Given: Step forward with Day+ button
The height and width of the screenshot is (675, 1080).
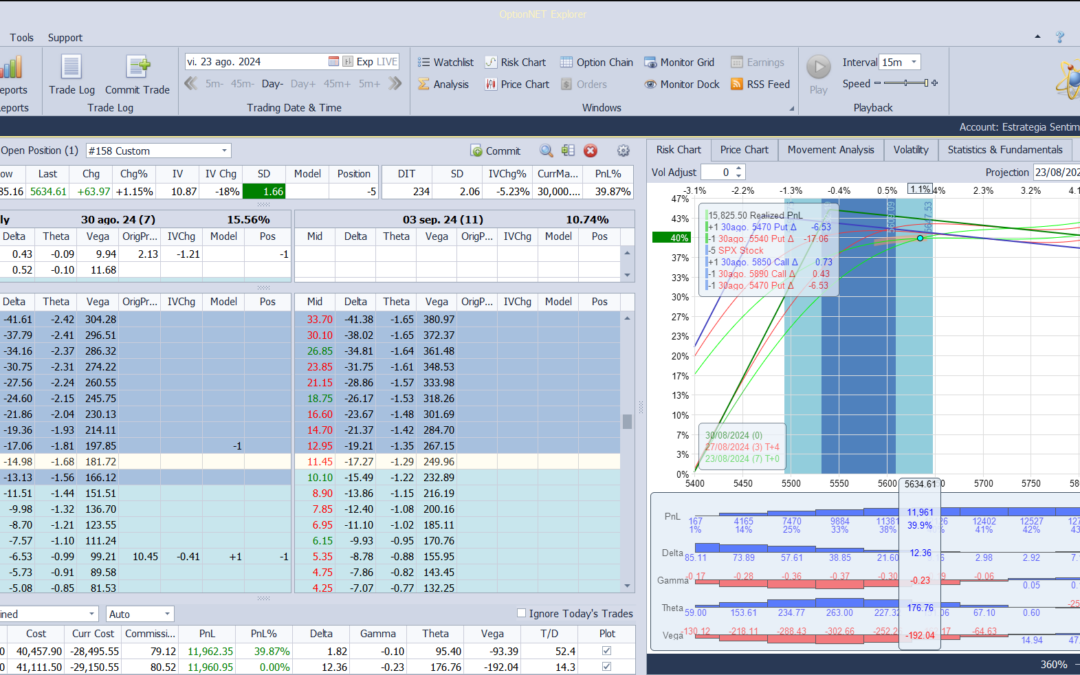Looking at the screenshot, I should click(x=303, y=84).
